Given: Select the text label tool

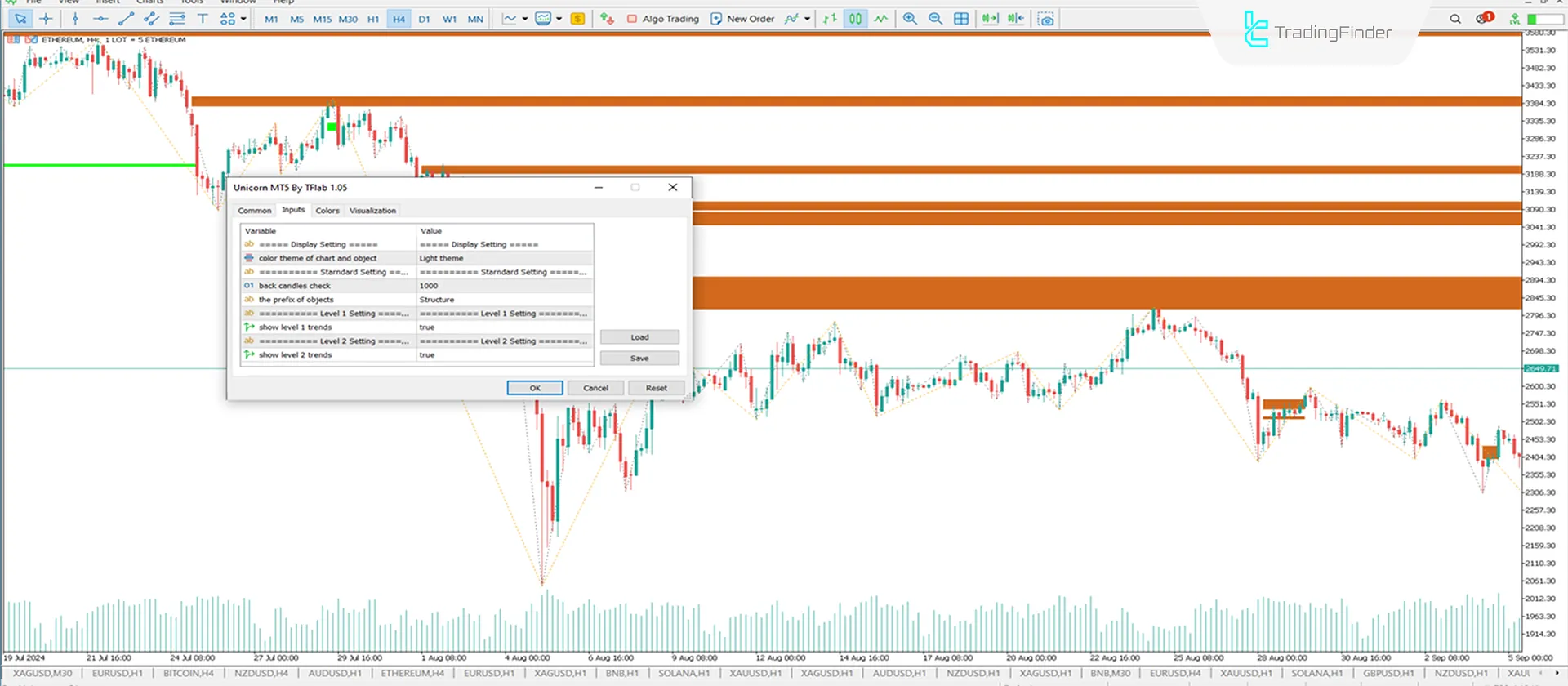Looking at the screenshot, I should pos(203,19).
